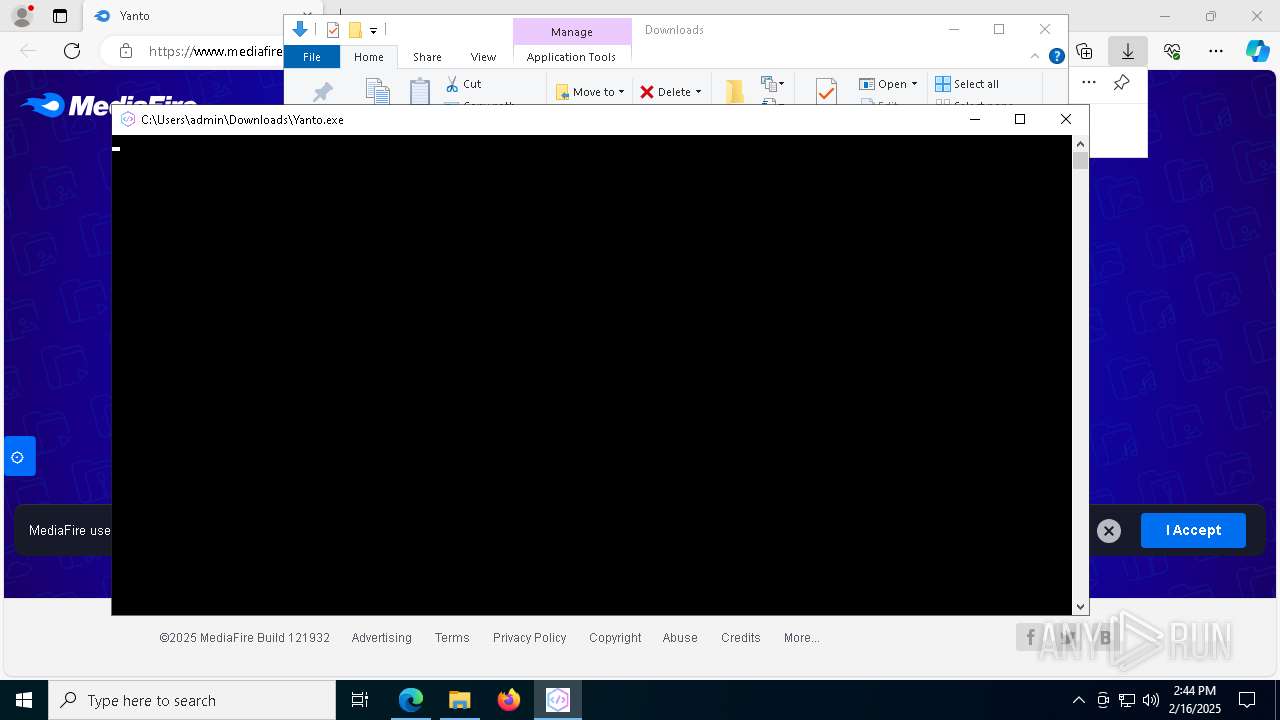Expand the More... footer menu
The image size is (1280, 720).
click(802, 638)
